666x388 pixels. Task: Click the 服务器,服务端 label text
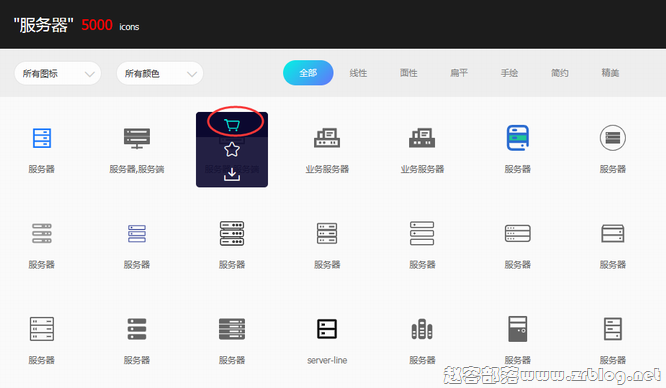tap(137, 169)
